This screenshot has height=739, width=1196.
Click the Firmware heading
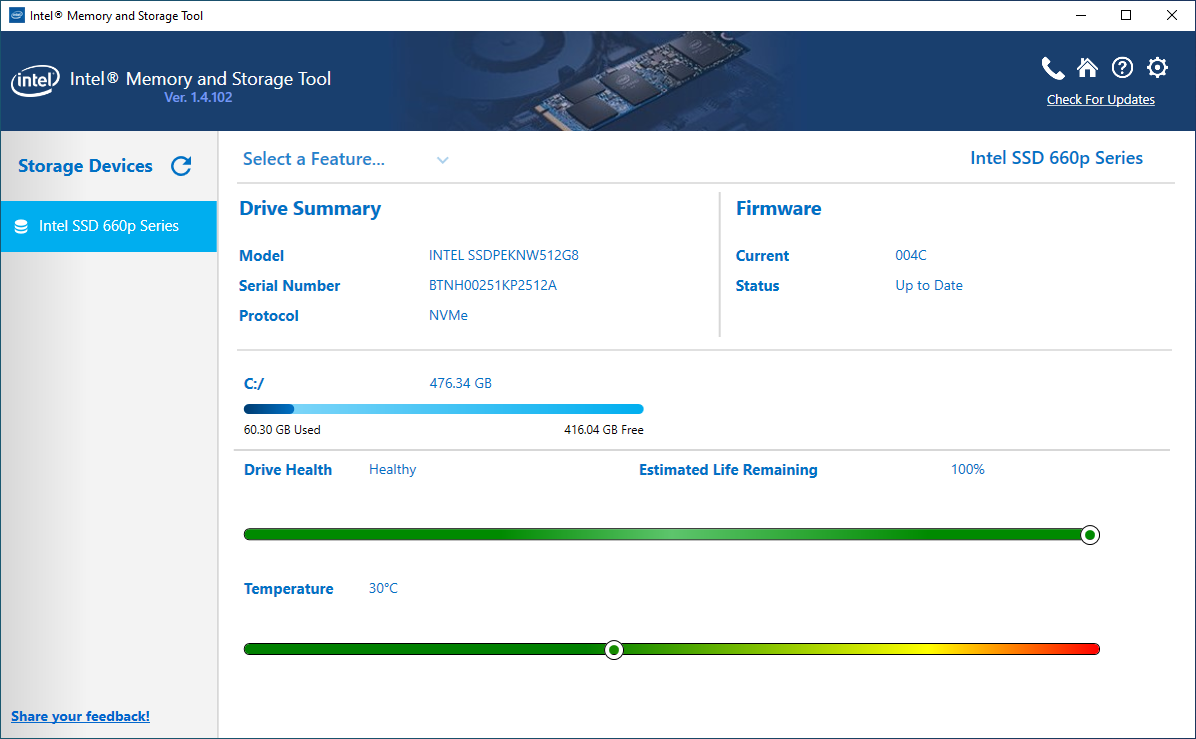[778, 209]
